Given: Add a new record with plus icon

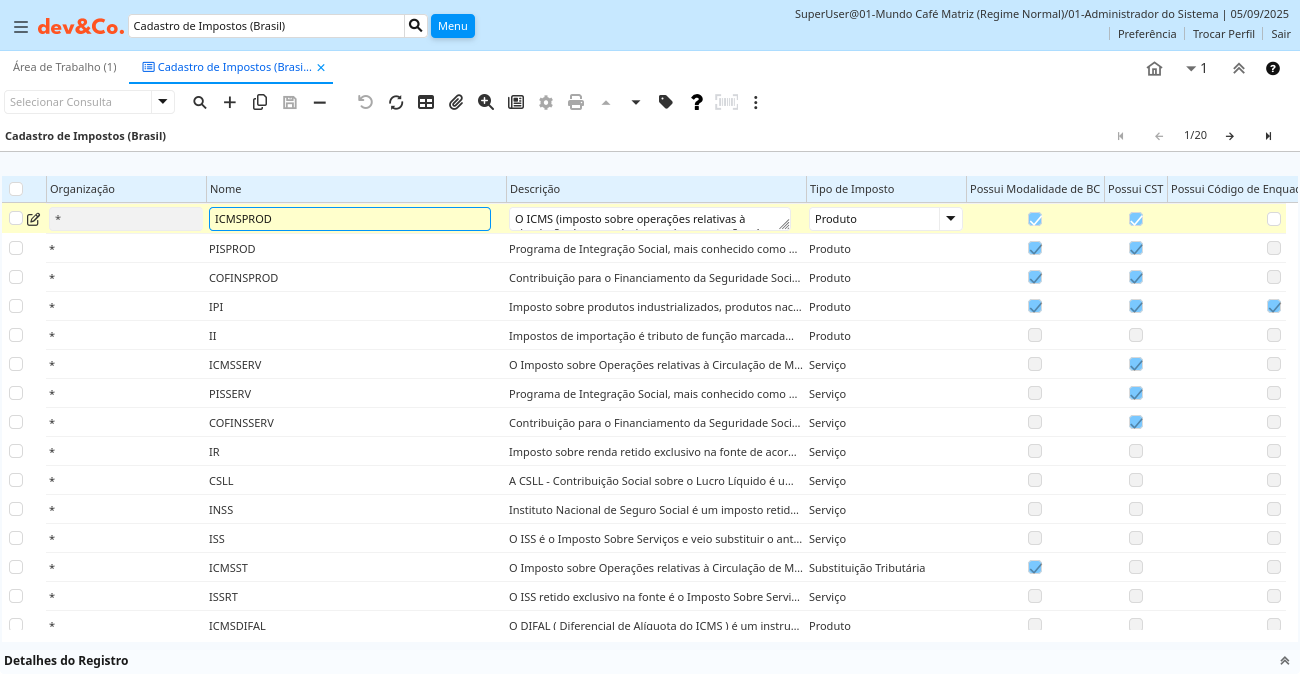Looking at the screenshot, I should (230, 102).
